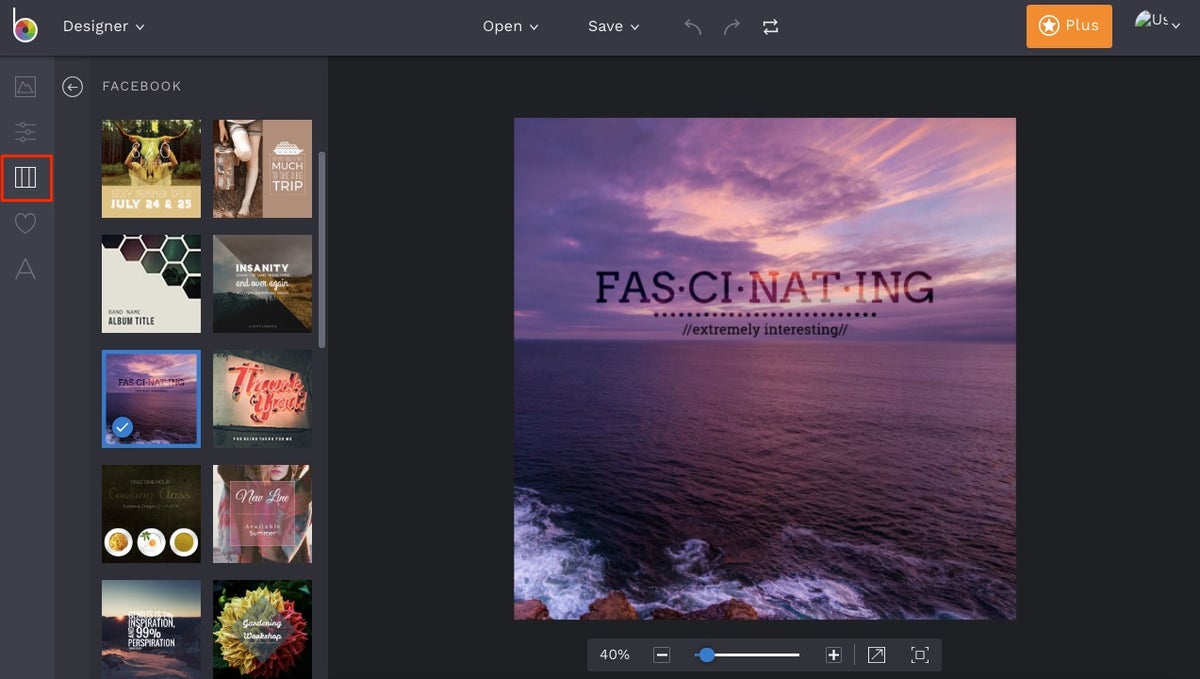Select the New Line Available Summer template
This screenshot has width=1200, height=679.
263,514
